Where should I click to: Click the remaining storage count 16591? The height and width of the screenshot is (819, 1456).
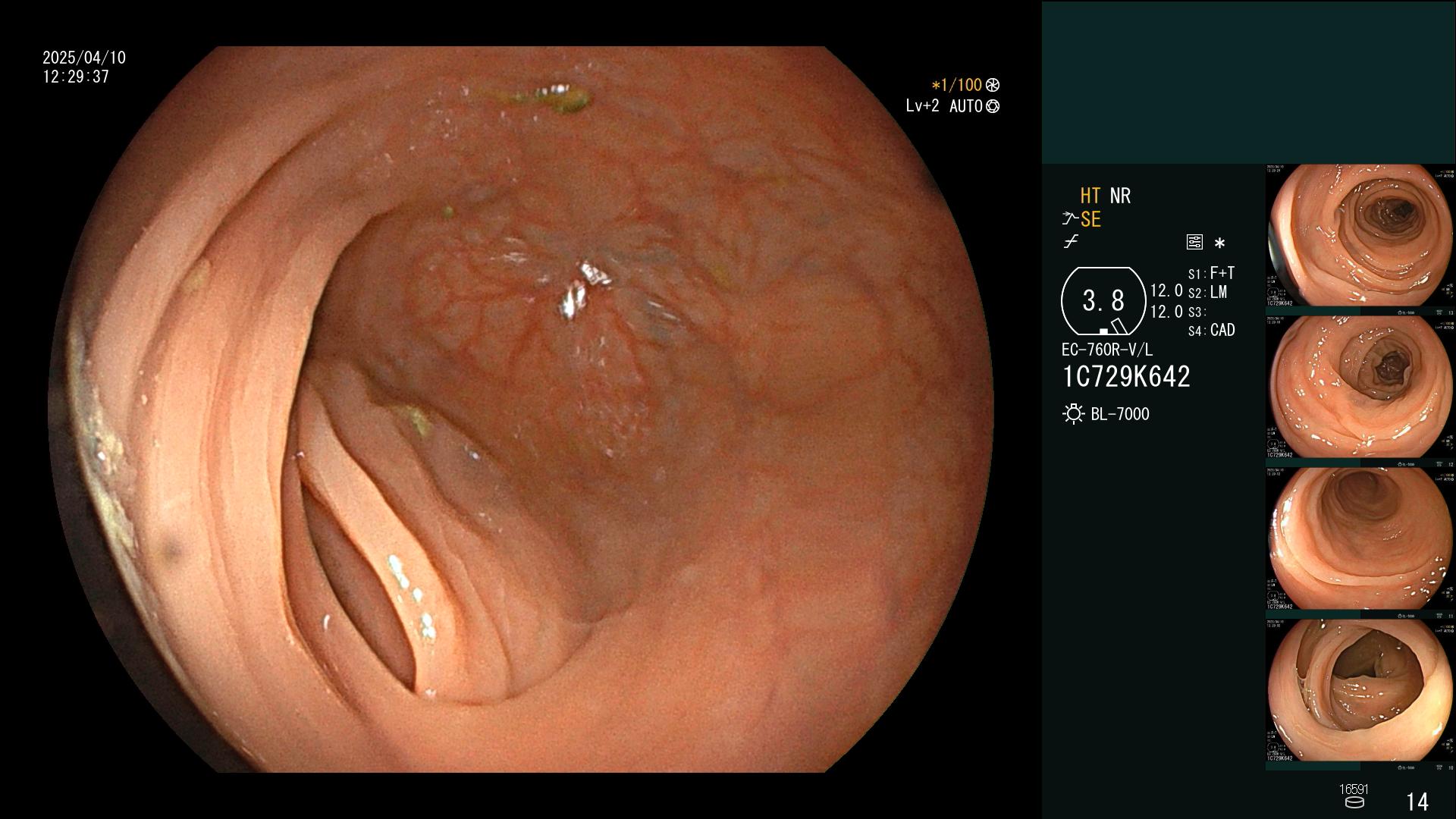[1354, 789]
